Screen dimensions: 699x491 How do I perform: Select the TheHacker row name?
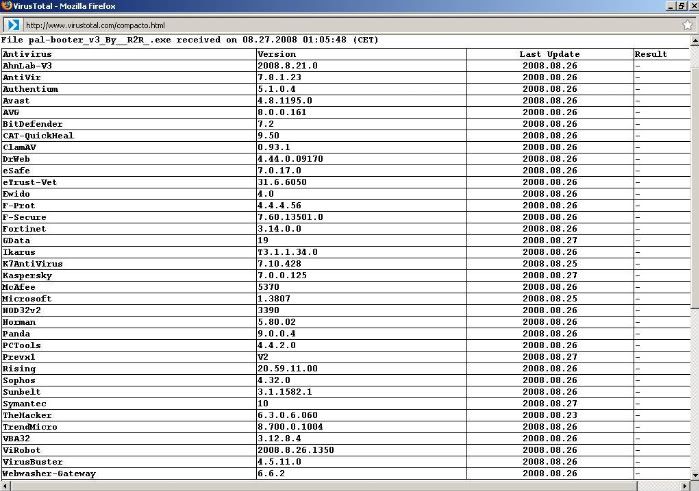point(27,415)
